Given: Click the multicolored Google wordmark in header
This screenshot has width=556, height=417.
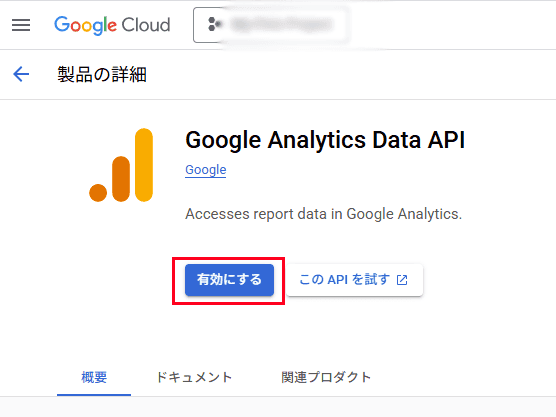Looking at the screenshot, I should 85,26.
